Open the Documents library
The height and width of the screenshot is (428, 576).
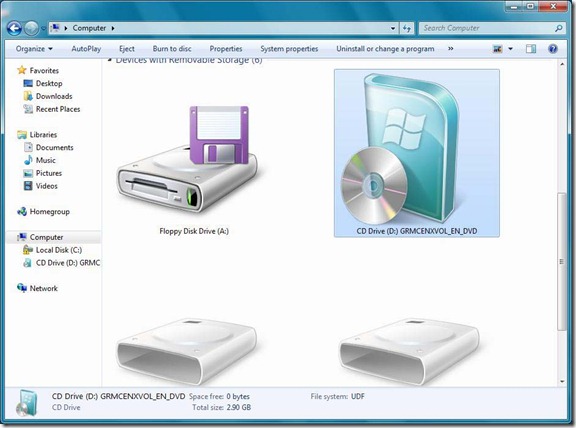tap(54, 147)
